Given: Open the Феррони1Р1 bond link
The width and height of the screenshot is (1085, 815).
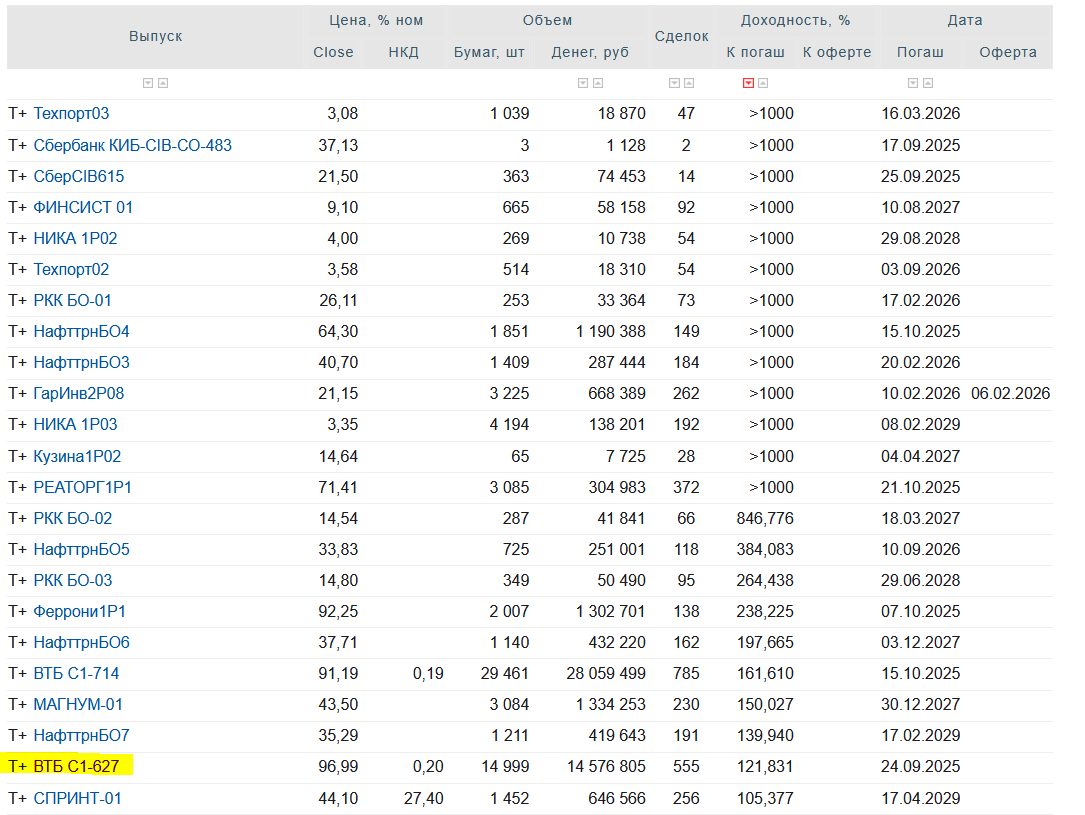Looking at the screenshot, I should [x=80, y=612].
